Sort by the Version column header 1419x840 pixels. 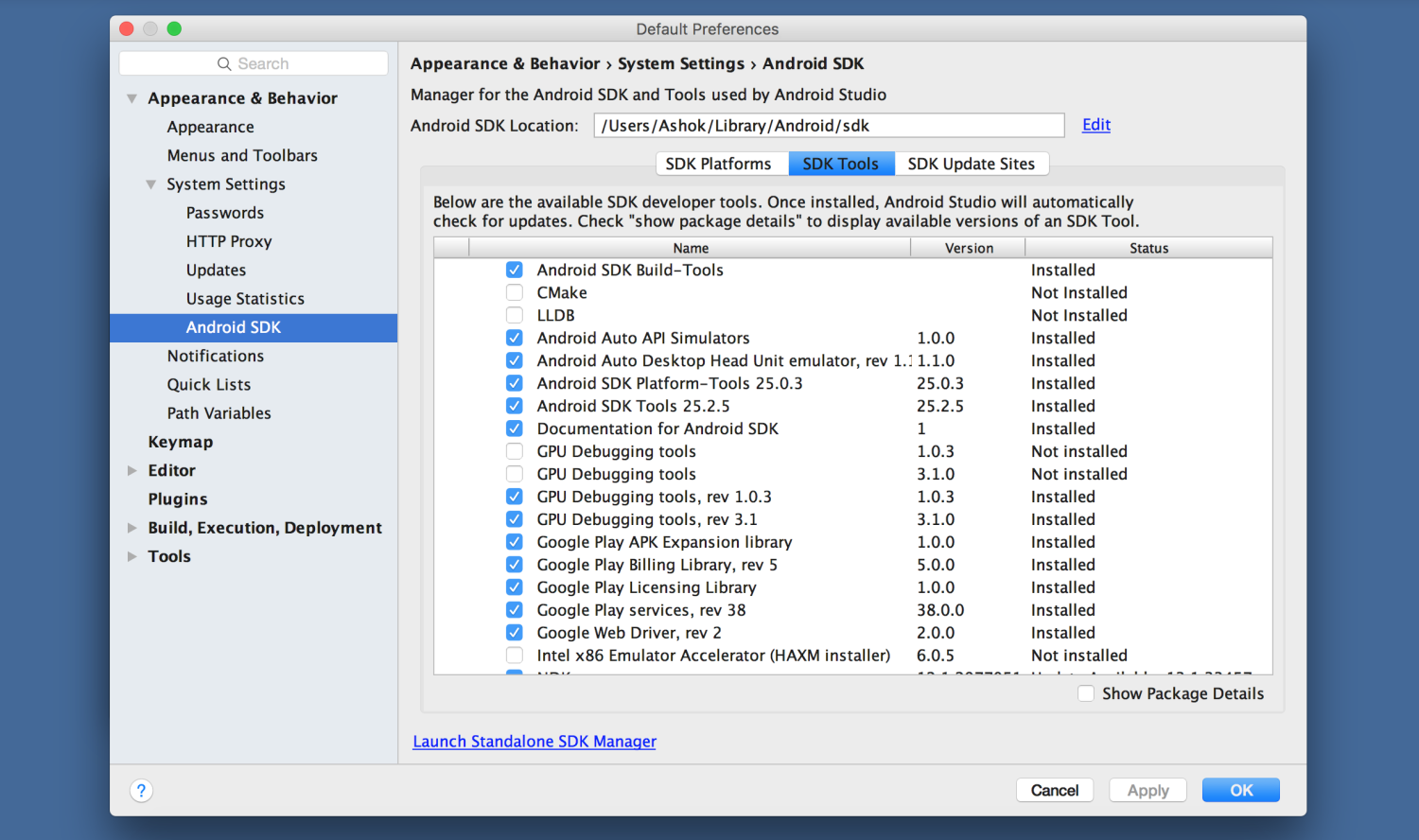(969, 248)
